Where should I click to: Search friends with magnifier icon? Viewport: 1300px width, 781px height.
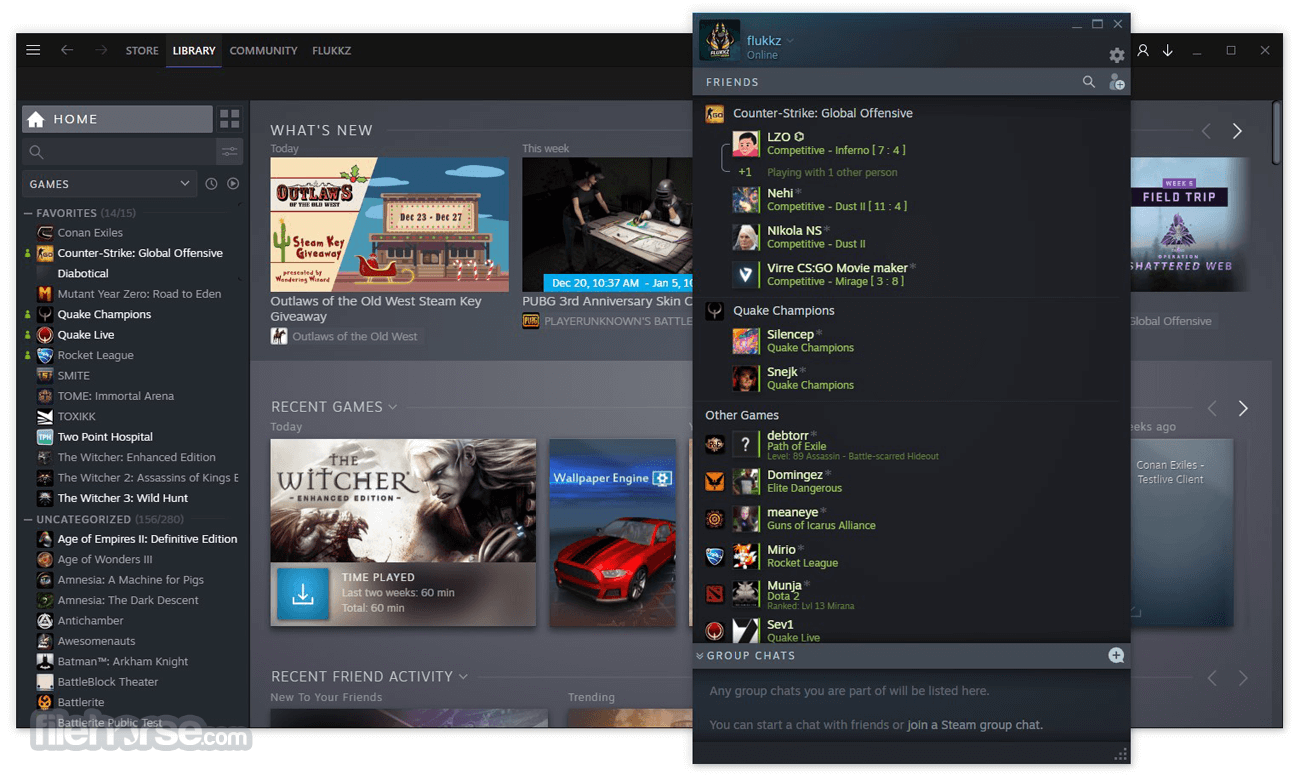click(1089, 82)
